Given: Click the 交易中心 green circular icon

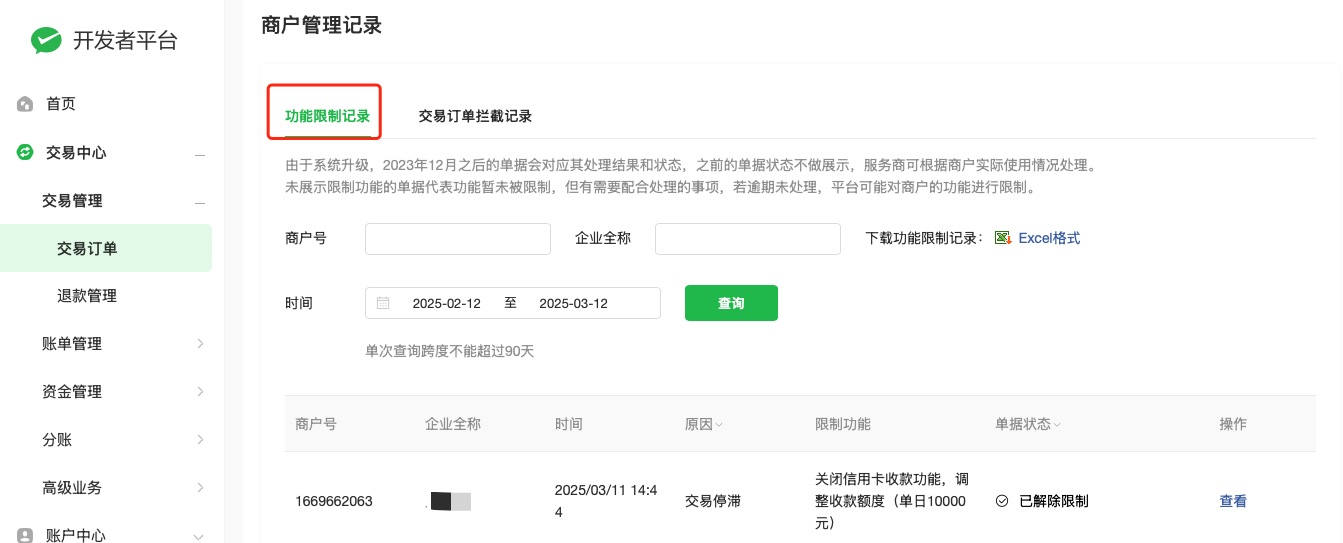Looking at the screenshot, I should (25, 152).
